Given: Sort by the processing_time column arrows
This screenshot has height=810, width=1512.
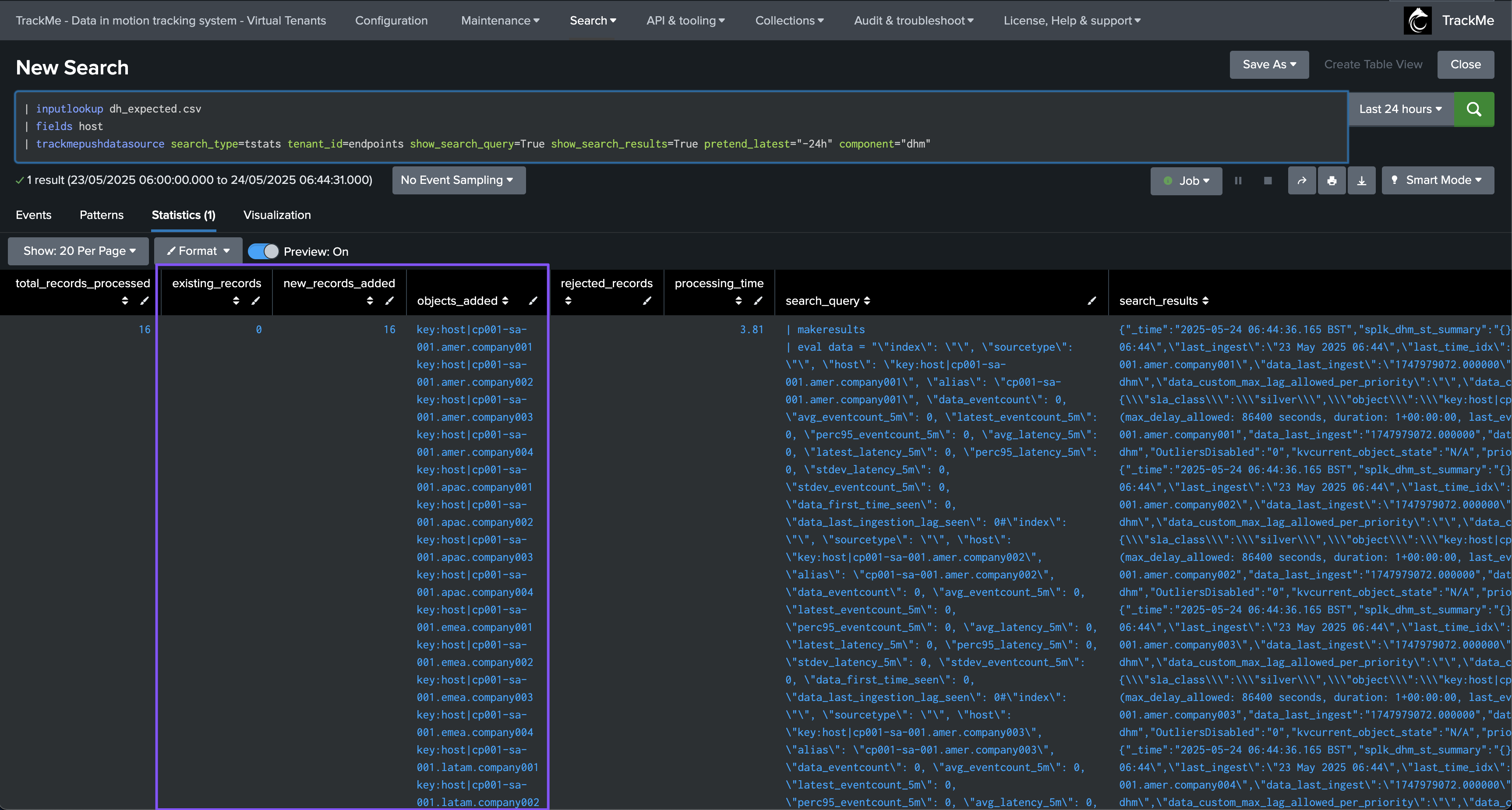Looking at the screenshot, I should point(738,301).
